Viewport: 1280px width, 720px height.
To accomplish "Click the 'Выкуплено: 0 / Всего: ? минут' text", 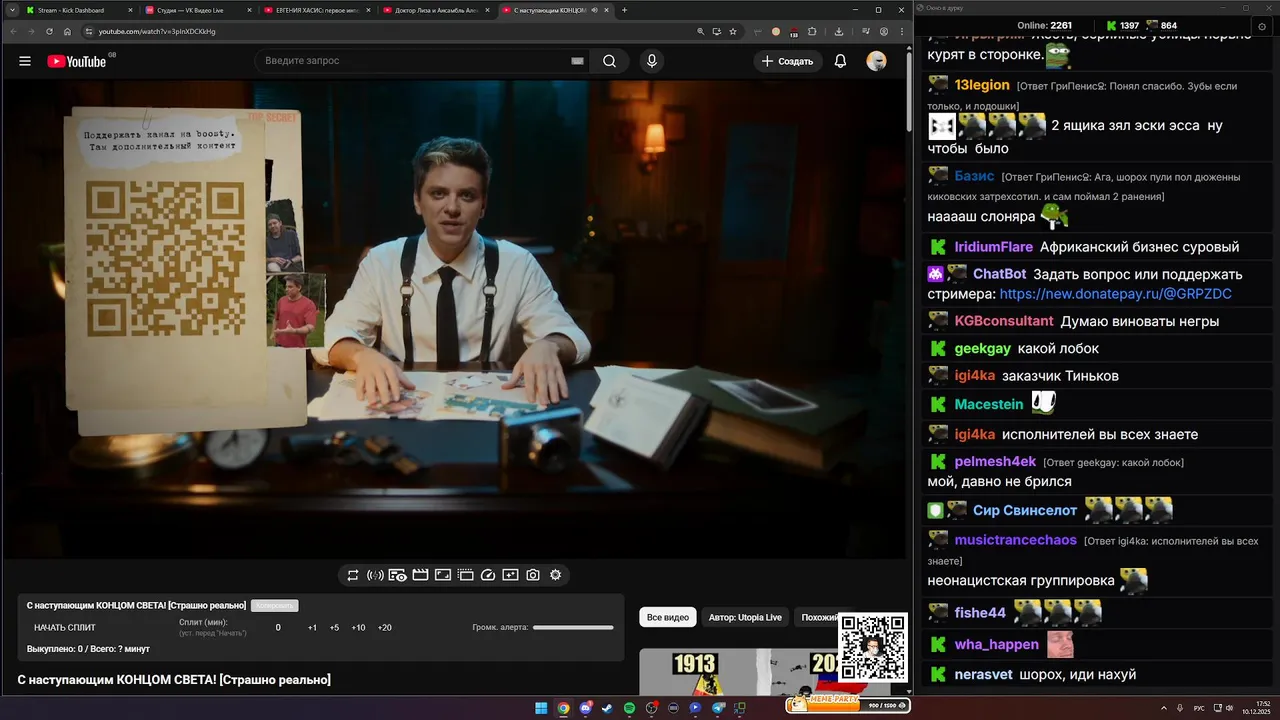I will pos(88,649).
